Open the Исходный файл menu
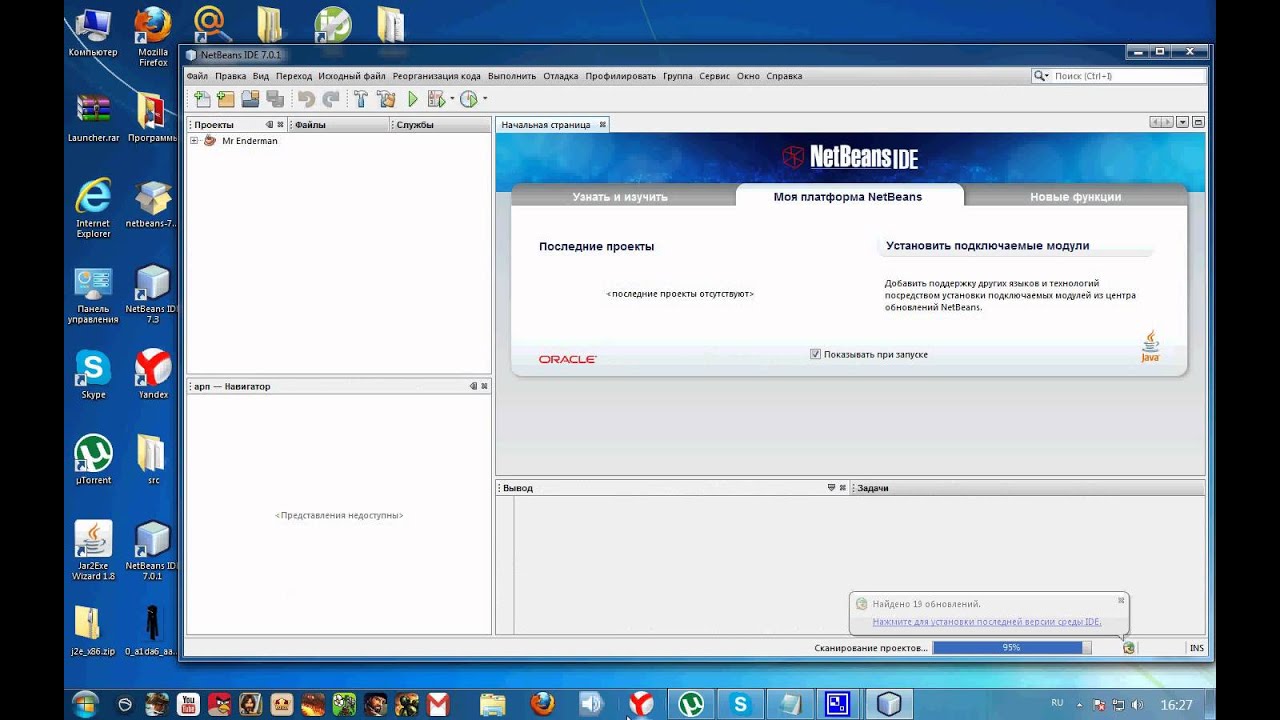This screenshot has height=720, width=1280. pyautogui.click(x=352, y=76)
